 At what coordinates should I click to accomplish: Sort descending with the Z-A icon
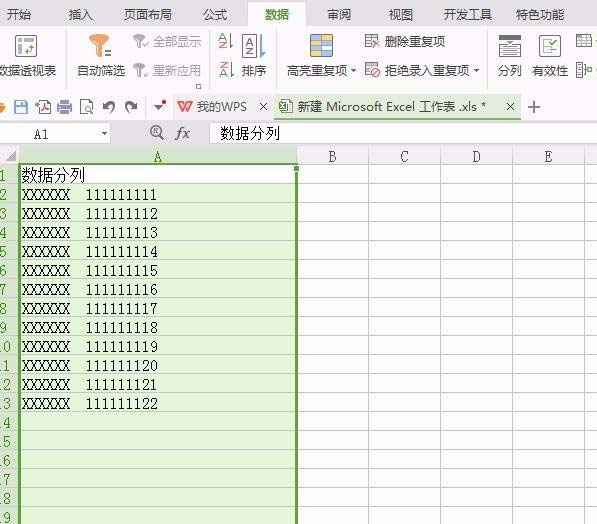click(225, 70)
